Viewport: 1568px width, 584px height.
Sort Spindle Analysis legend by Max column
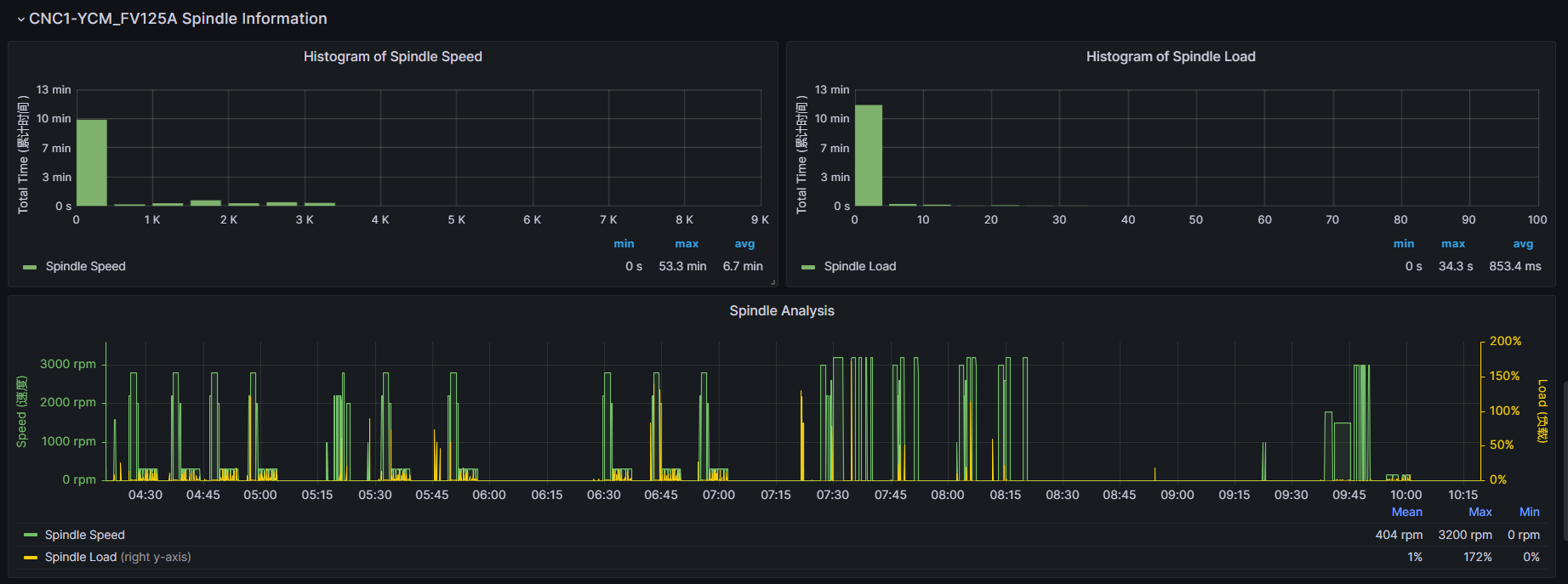1480,512
